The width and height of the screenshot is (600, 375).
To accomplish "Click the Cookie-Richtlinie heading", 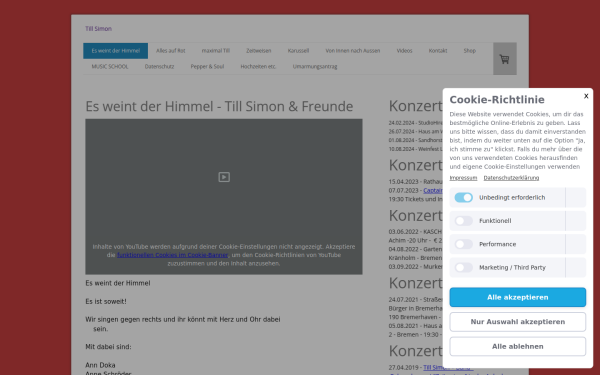I will click(497, 99).
